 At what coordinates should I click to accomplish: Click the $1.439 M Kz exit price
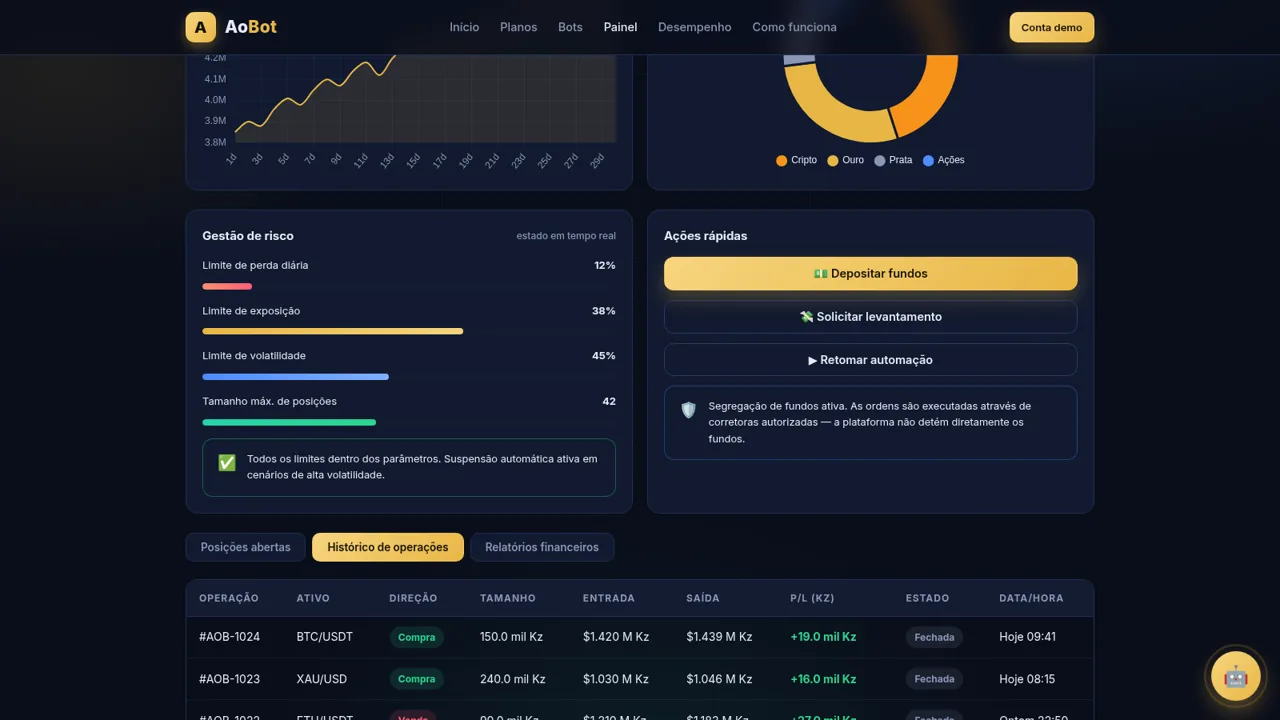point(720,637)
